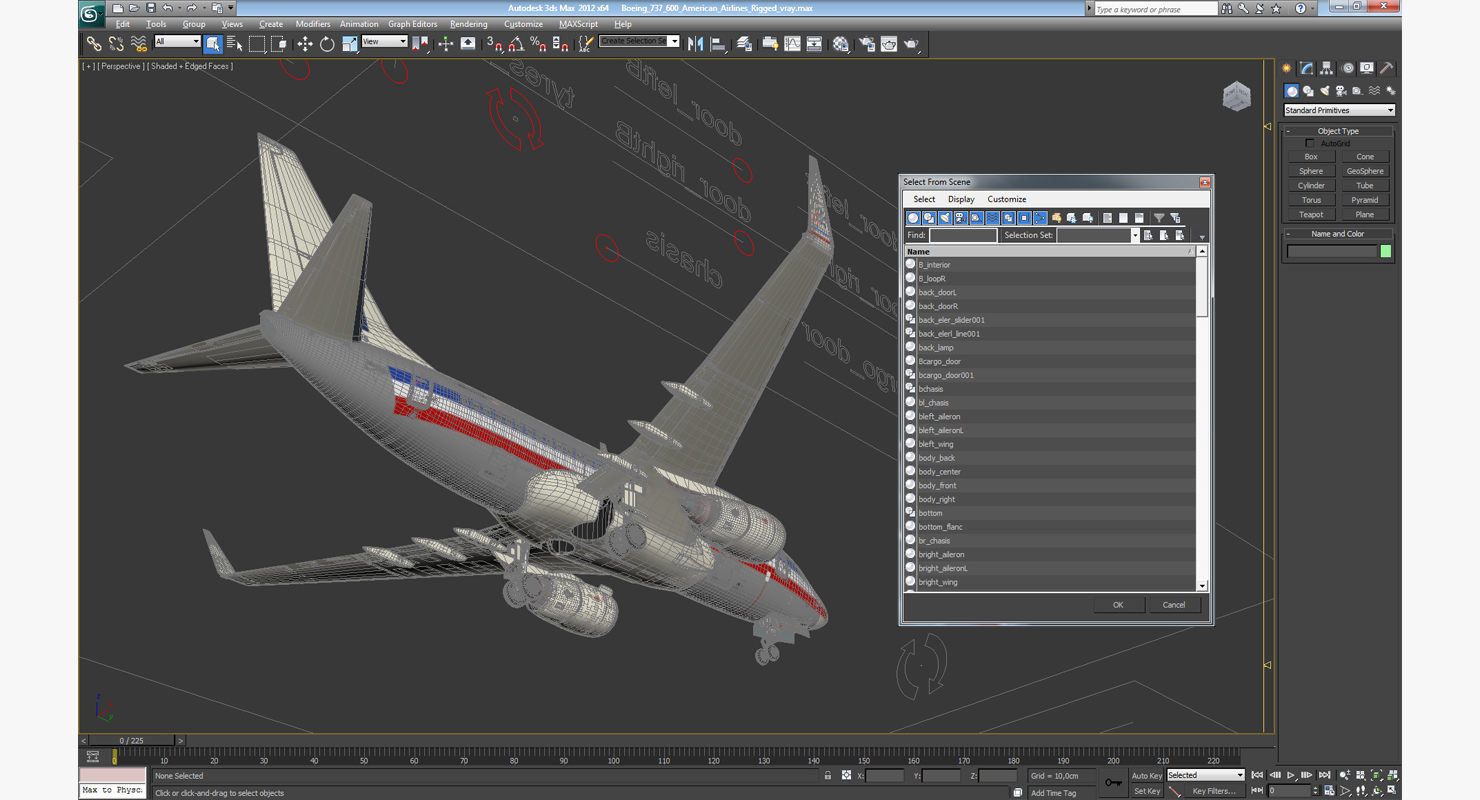The height and width of the screenshot is (800, 1480).
Task: Toggle Display Lights filter in dialog
Action: tap(944, 217)
